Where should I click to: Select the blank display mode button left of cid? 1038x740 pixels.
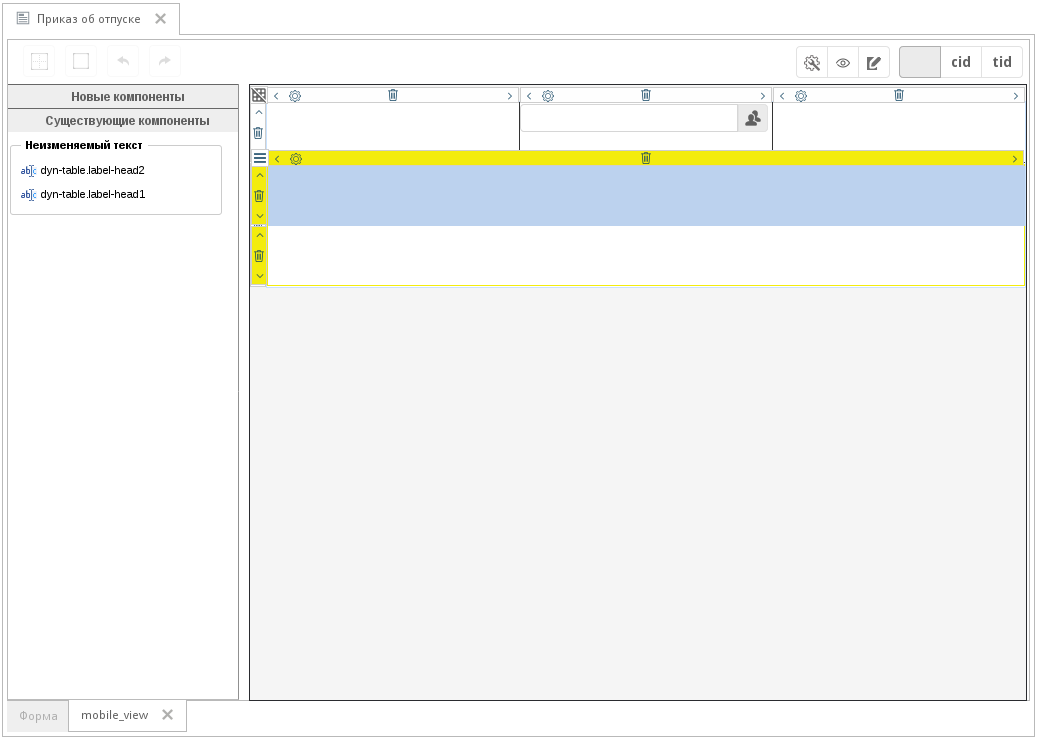920,62
